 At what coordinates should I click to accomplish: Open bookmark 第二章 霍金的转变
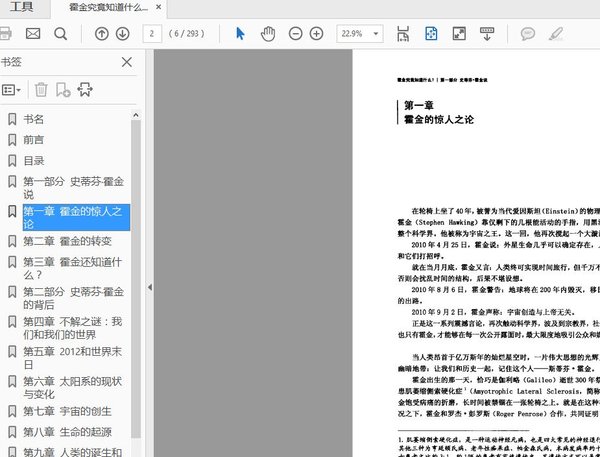67,241
